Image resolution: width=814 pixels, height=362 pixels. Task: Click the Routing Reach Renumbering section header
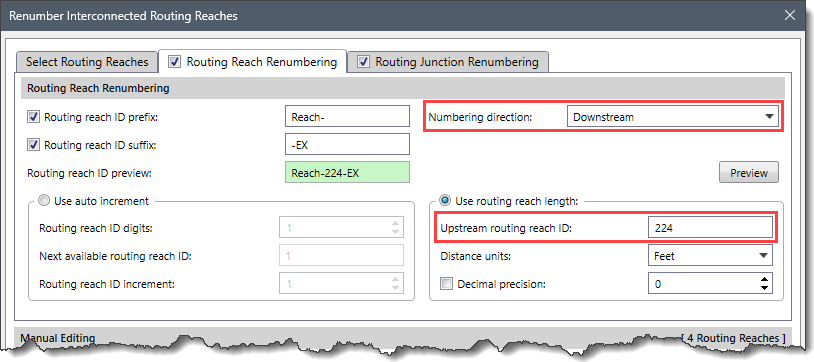[402, 88]
